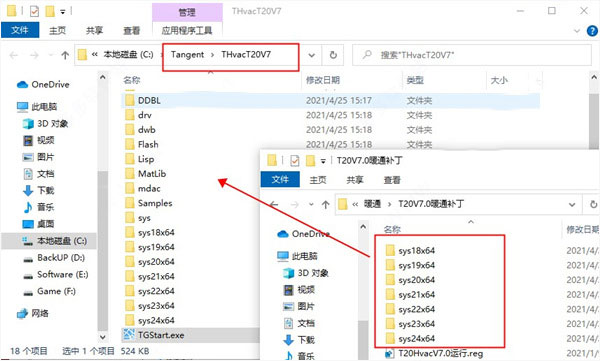
Task: Select sys21x64 folder icon in 暖通补丁 window
Action: [x=390, y=295]
